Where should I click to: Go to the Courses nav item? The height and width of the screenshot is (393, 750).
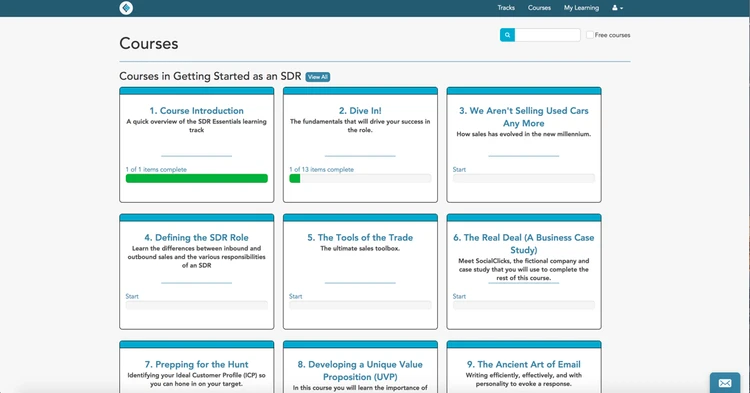pyautogui.click(x=539, y=8)
